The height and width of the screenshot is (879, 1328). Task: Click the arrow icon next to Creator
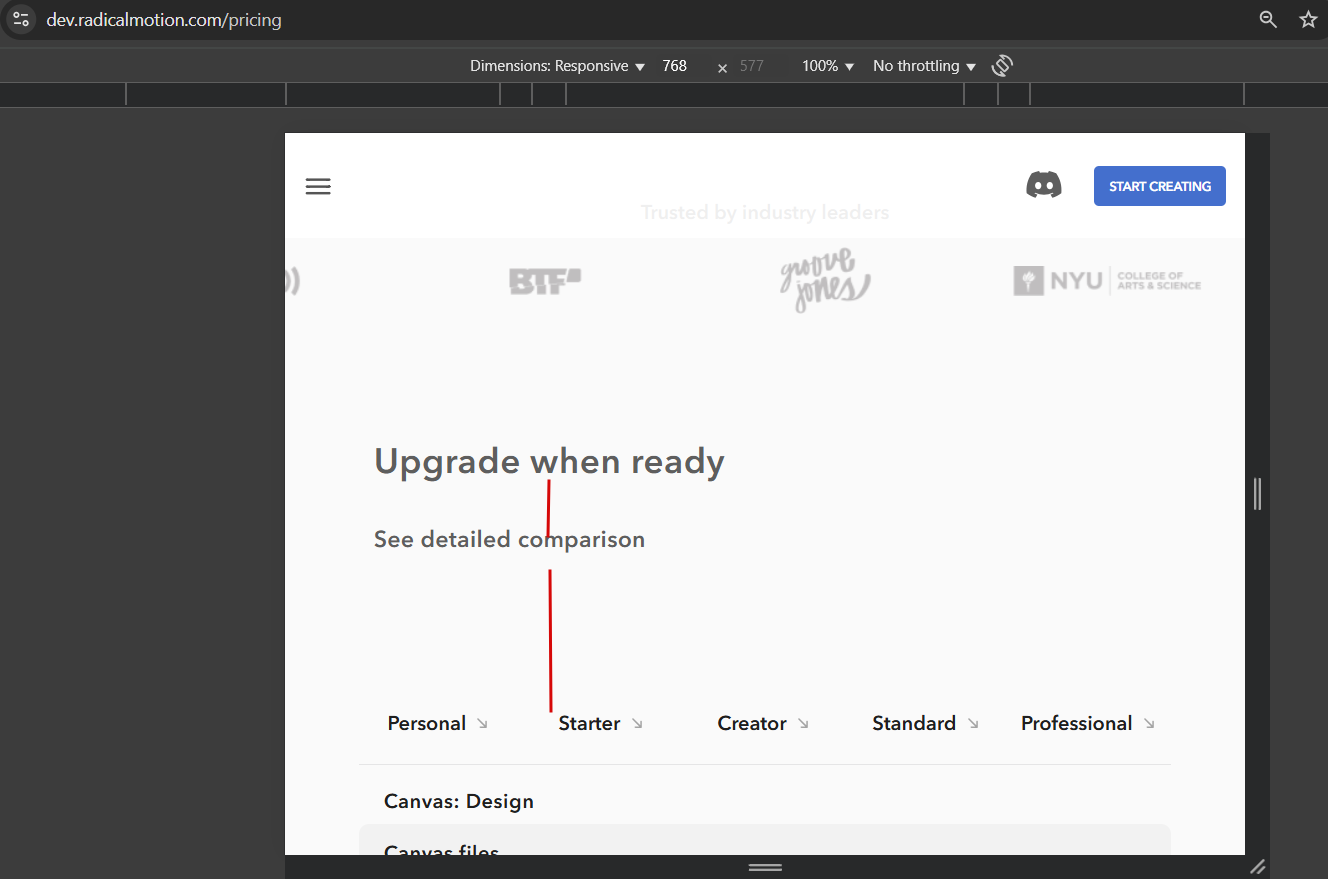pos(803,723)
